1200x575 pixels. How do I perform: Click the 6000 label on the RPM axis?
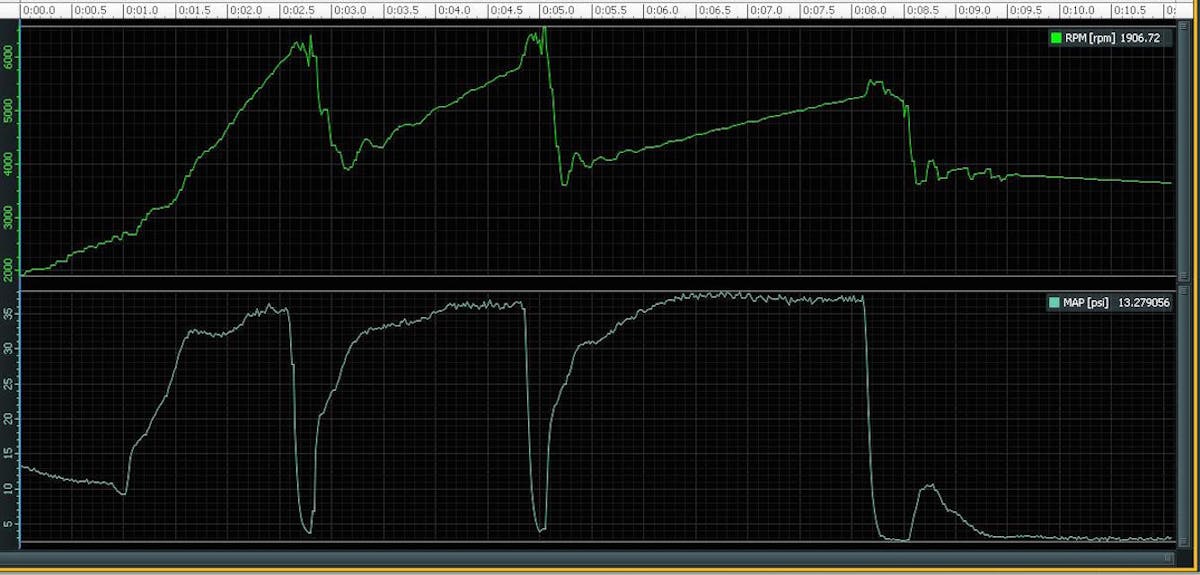[x=10, y=59]
